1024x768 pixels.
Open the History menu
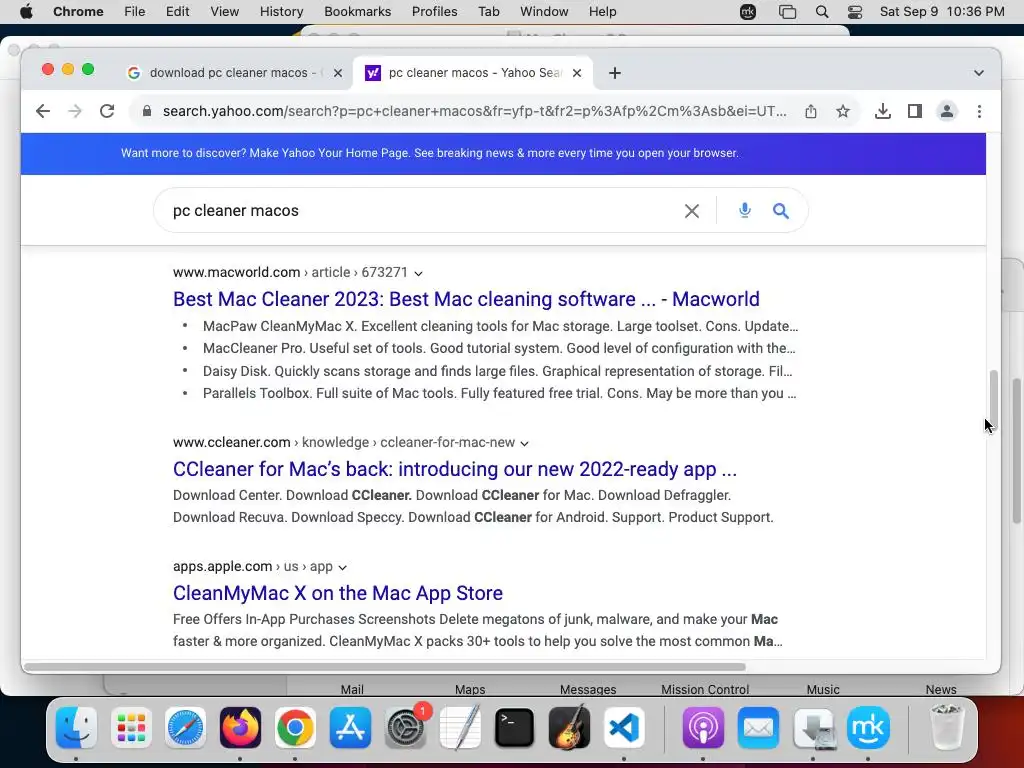281,12
